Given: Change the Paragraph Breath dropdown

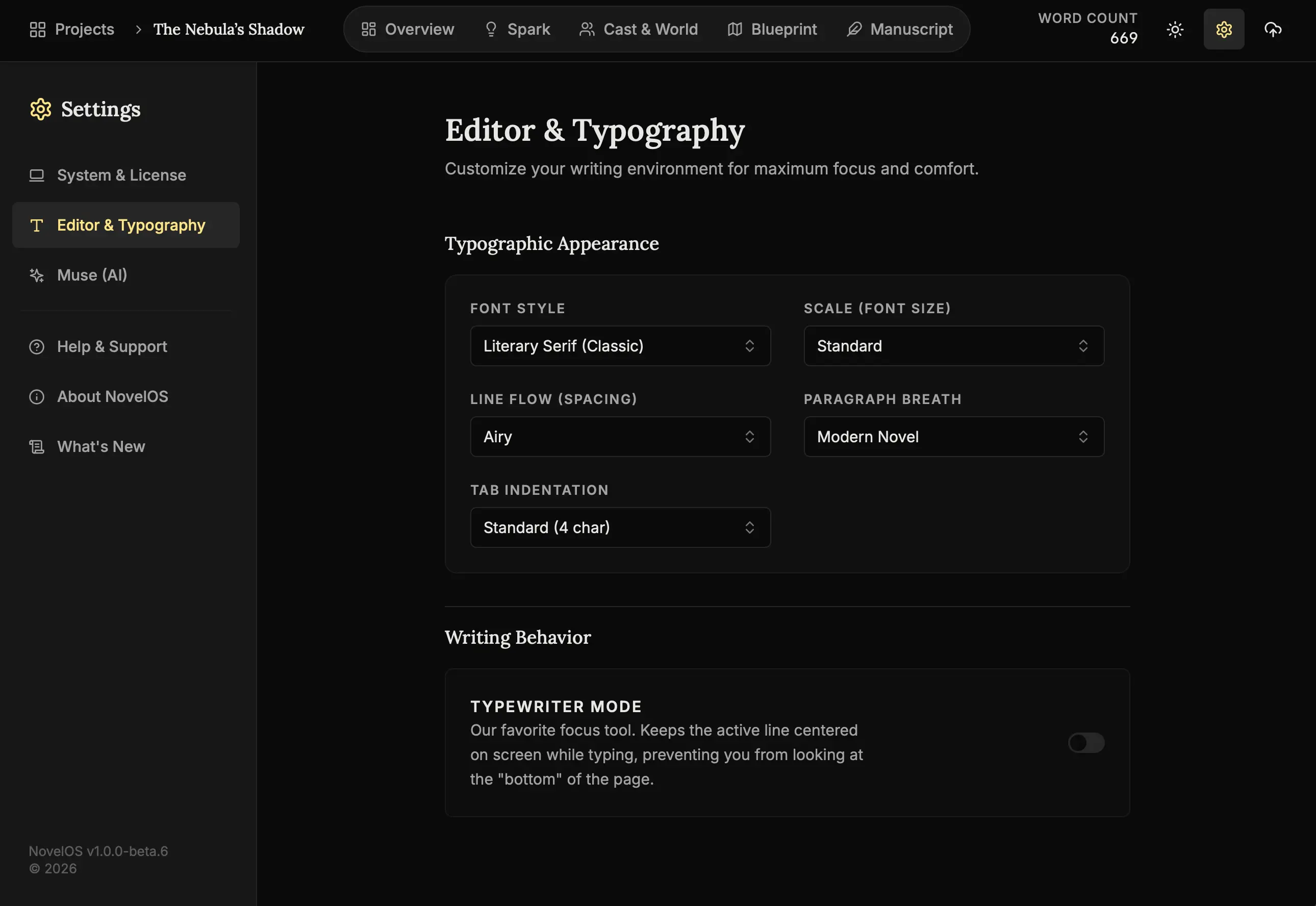Looking at the screenshot, I should click(x=953, y=437).
